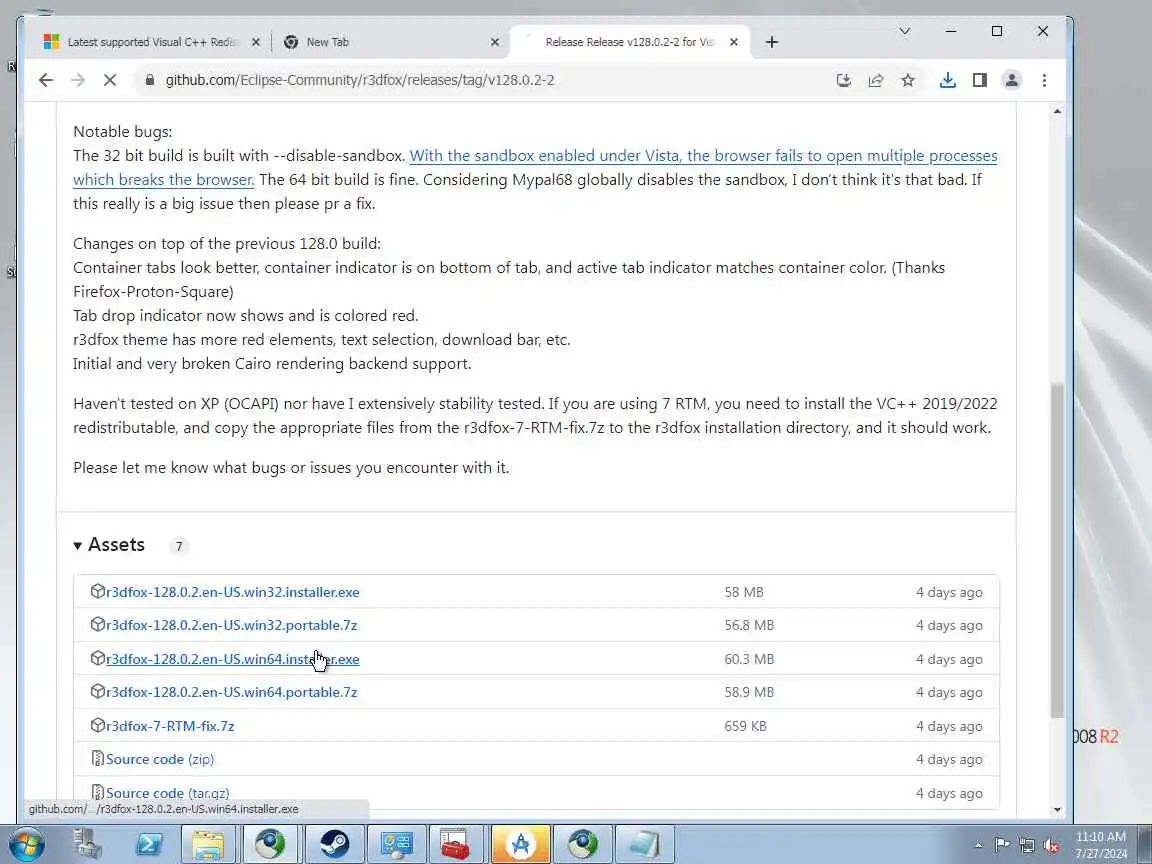Open network status tray icon

[1026, 846]
